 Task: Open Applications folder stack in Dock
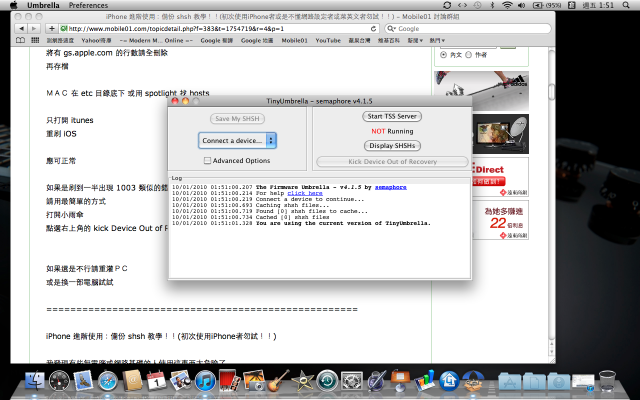pos(510,381)
